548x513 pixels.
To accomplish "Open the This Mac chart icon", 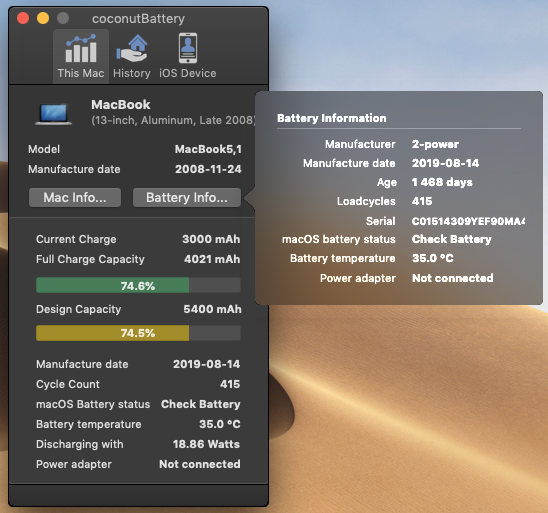I will click(81, 48).
